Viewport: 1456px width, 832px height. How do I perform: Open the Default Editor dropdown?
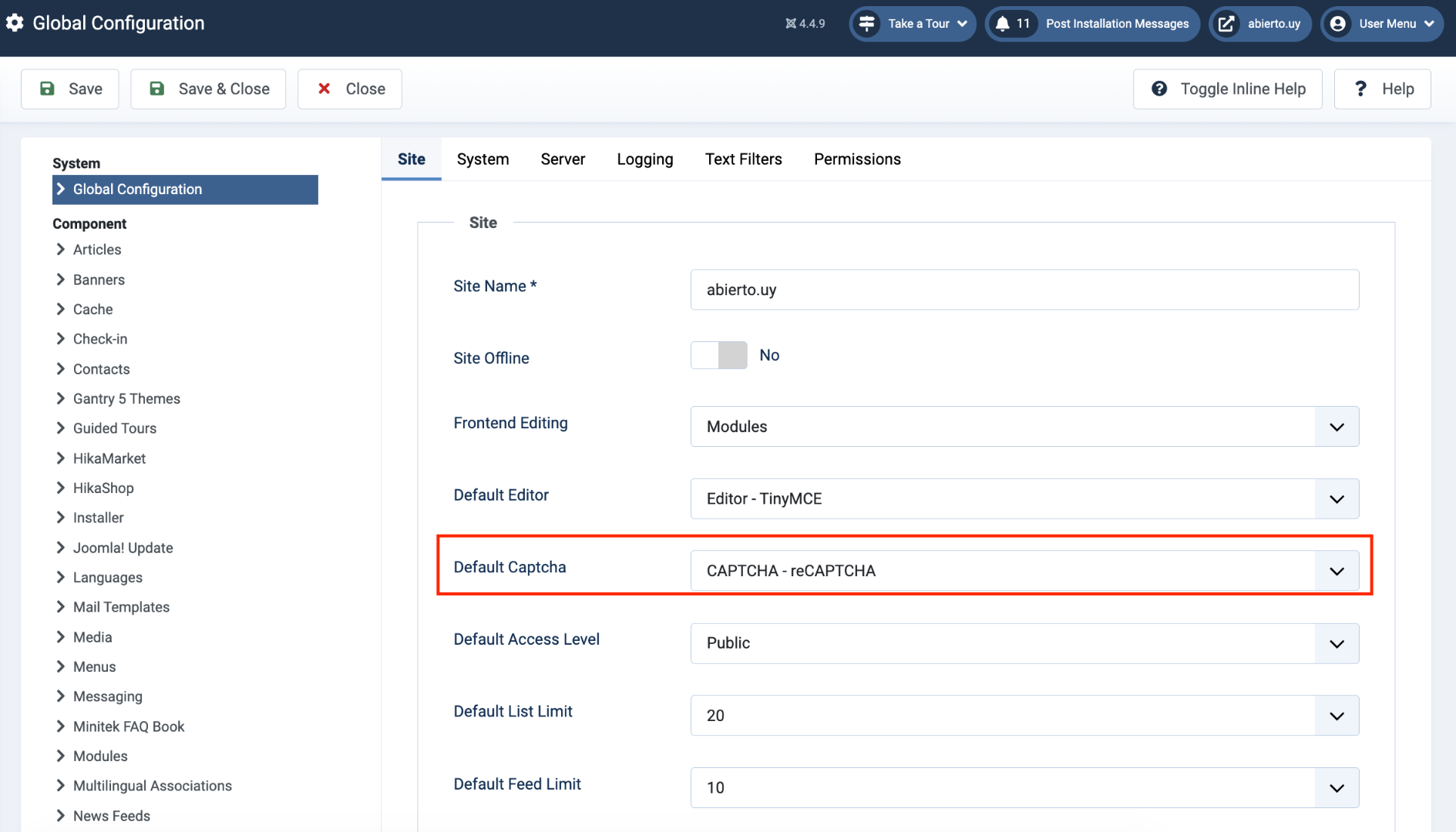1024,499
